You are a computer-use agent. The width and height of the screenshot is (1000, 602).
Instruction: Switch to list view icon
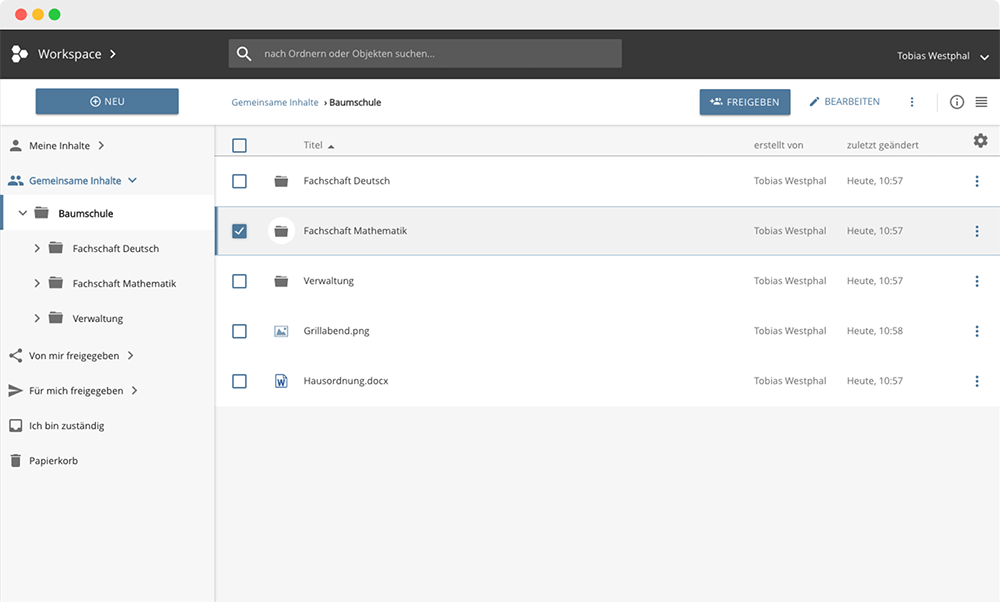981,102
